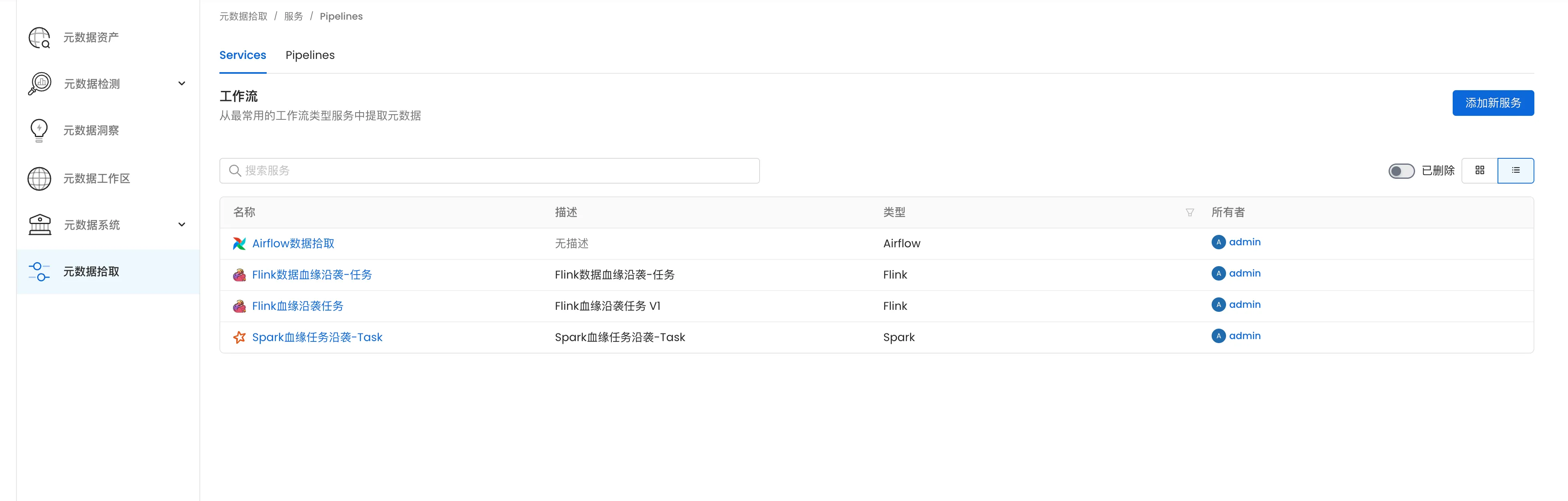Expand the 元数据系统 submenu chevron
The image size is (1568, 501).
pos(181,225)
